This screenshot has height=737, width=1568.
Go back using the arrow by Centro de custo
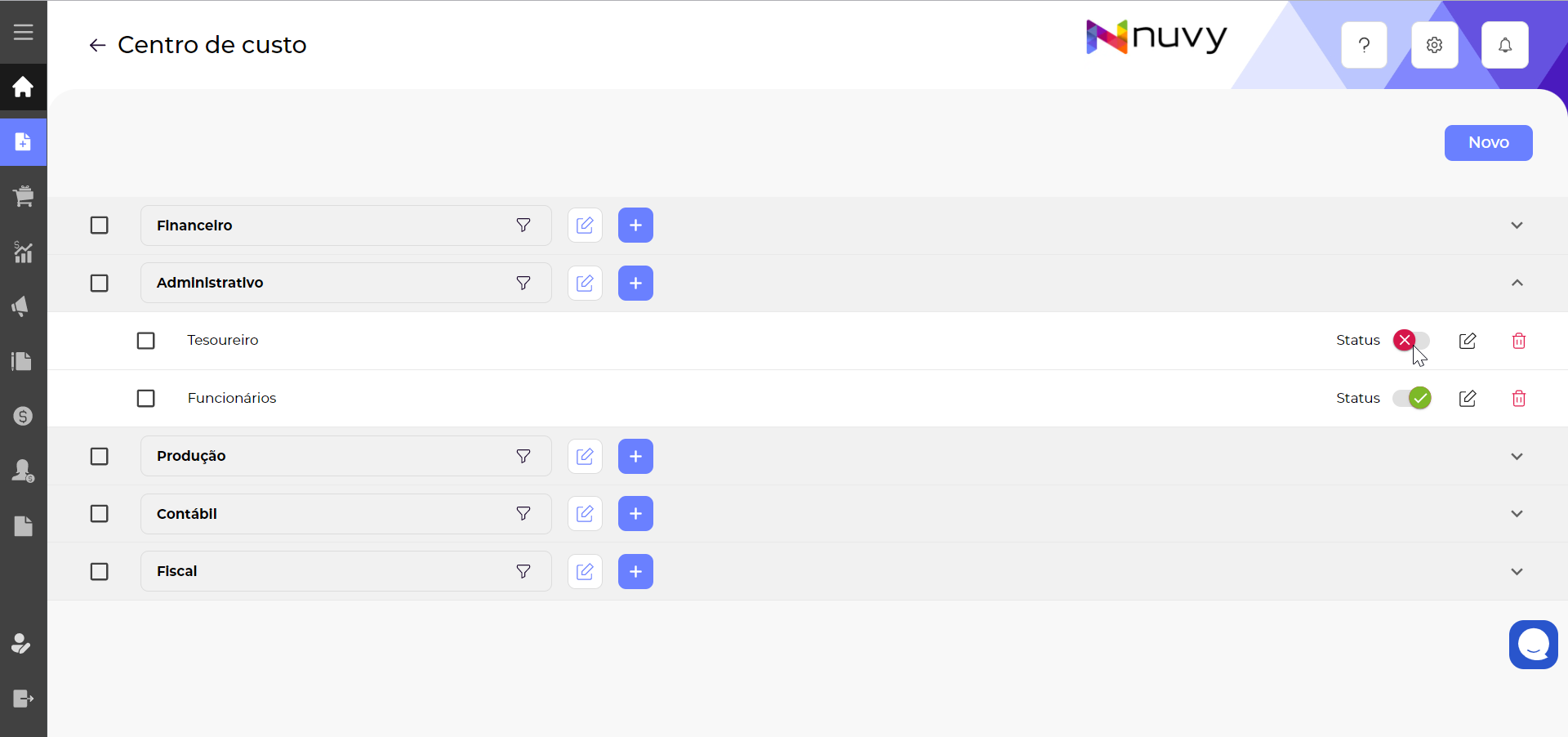(97, 45)
